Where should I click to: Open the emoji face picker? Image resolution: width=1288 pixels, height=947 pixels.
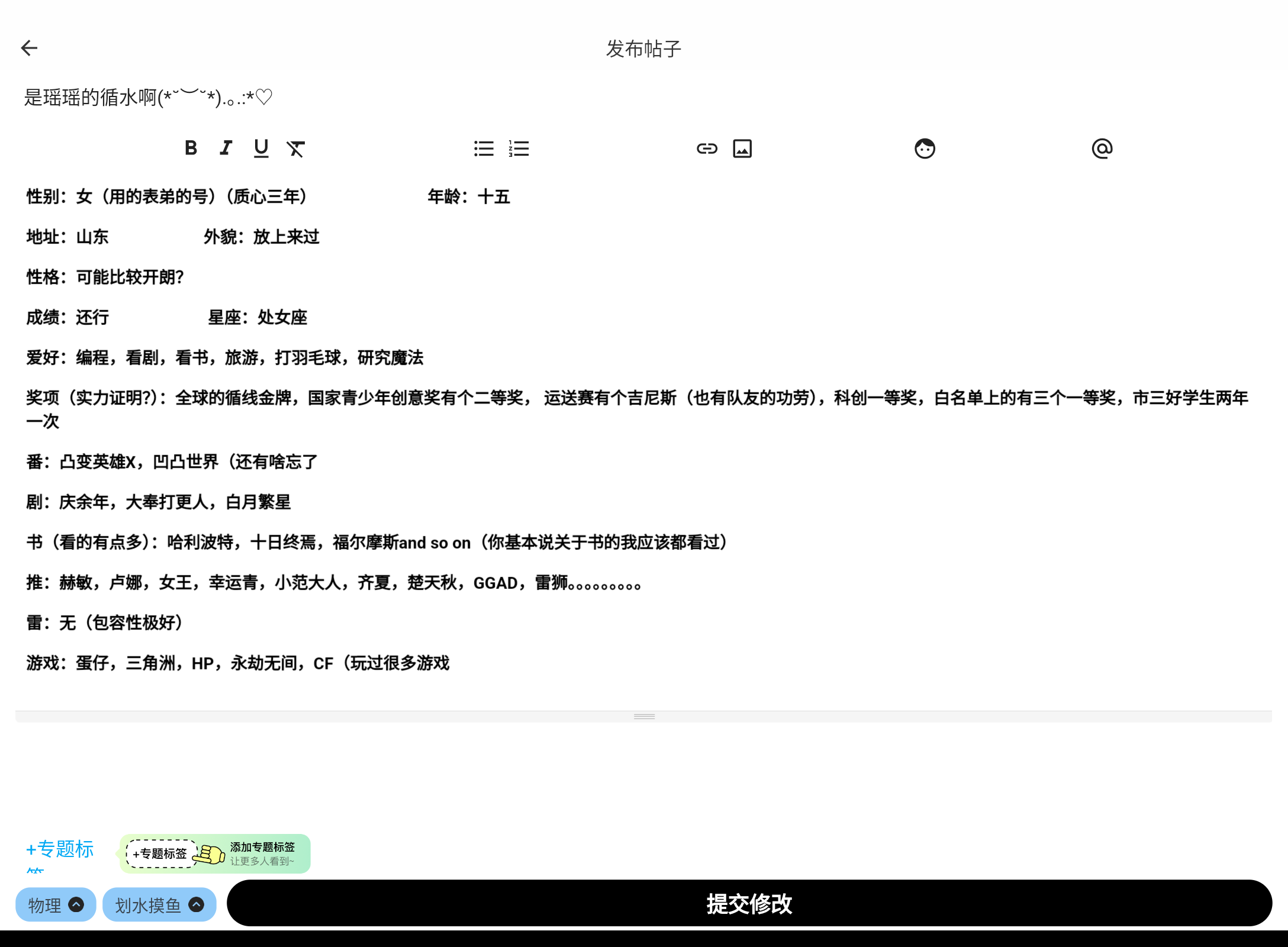tap(925, 149)
